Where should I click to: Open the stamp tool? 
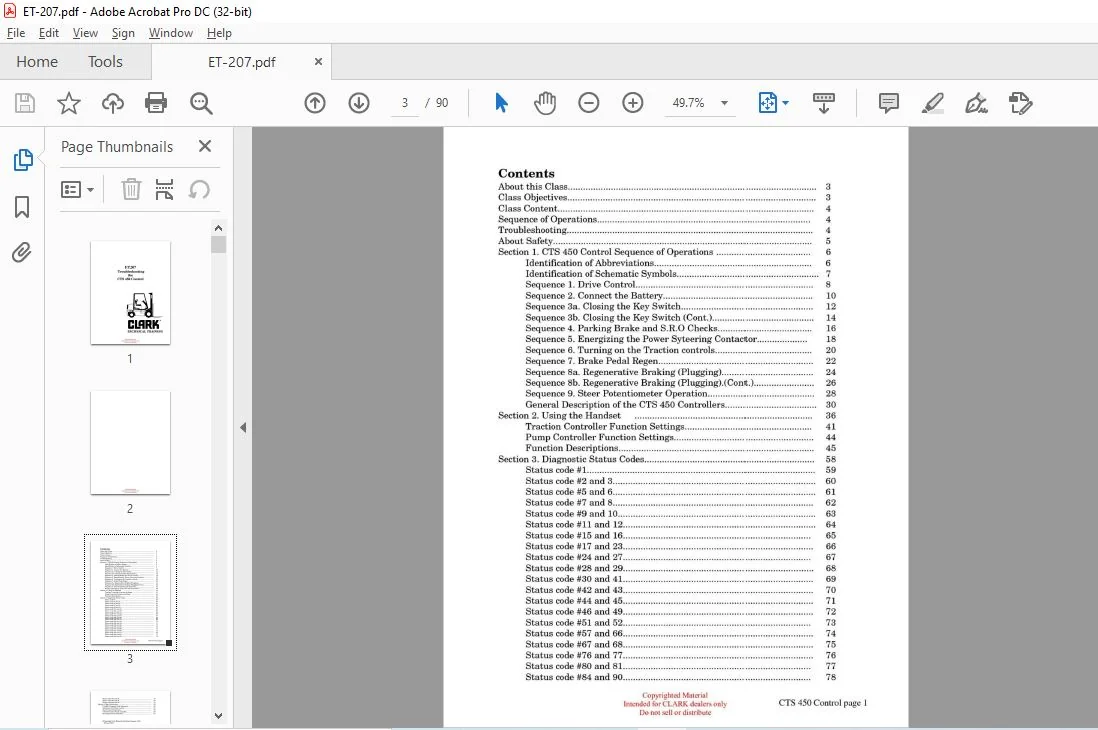(x=1020, y=103)
